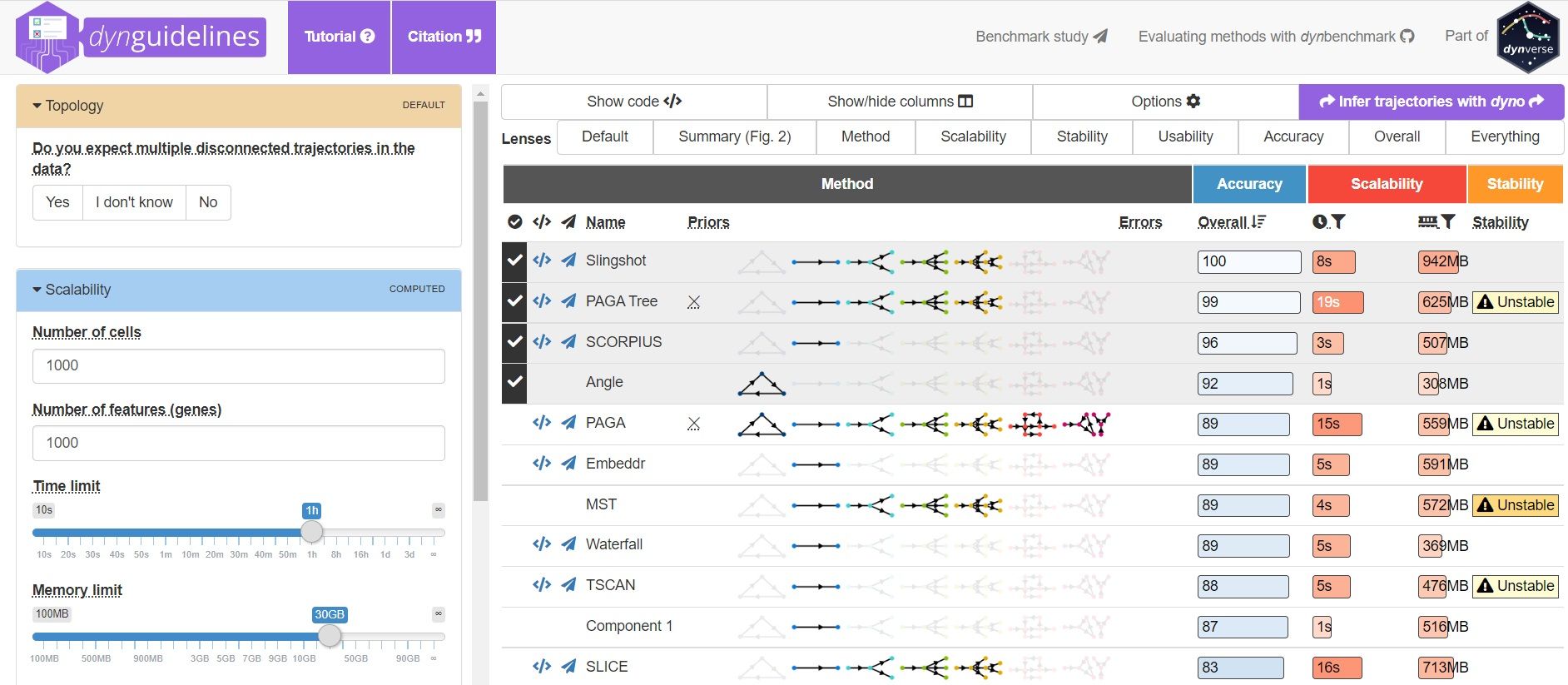Collapse the Topology panel

pos(239,106)
